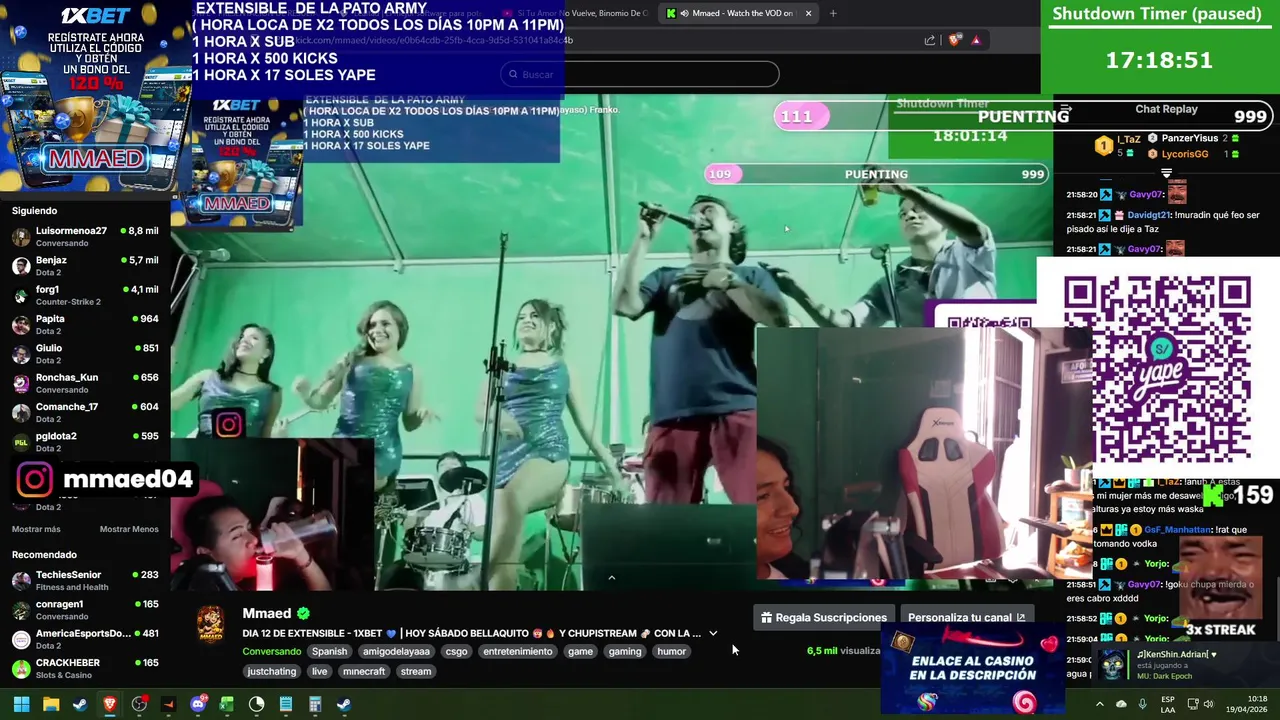Open the OneDrive cloud tray icon
This screenshot has width=1280, height=720.
tap(1121, 704)
